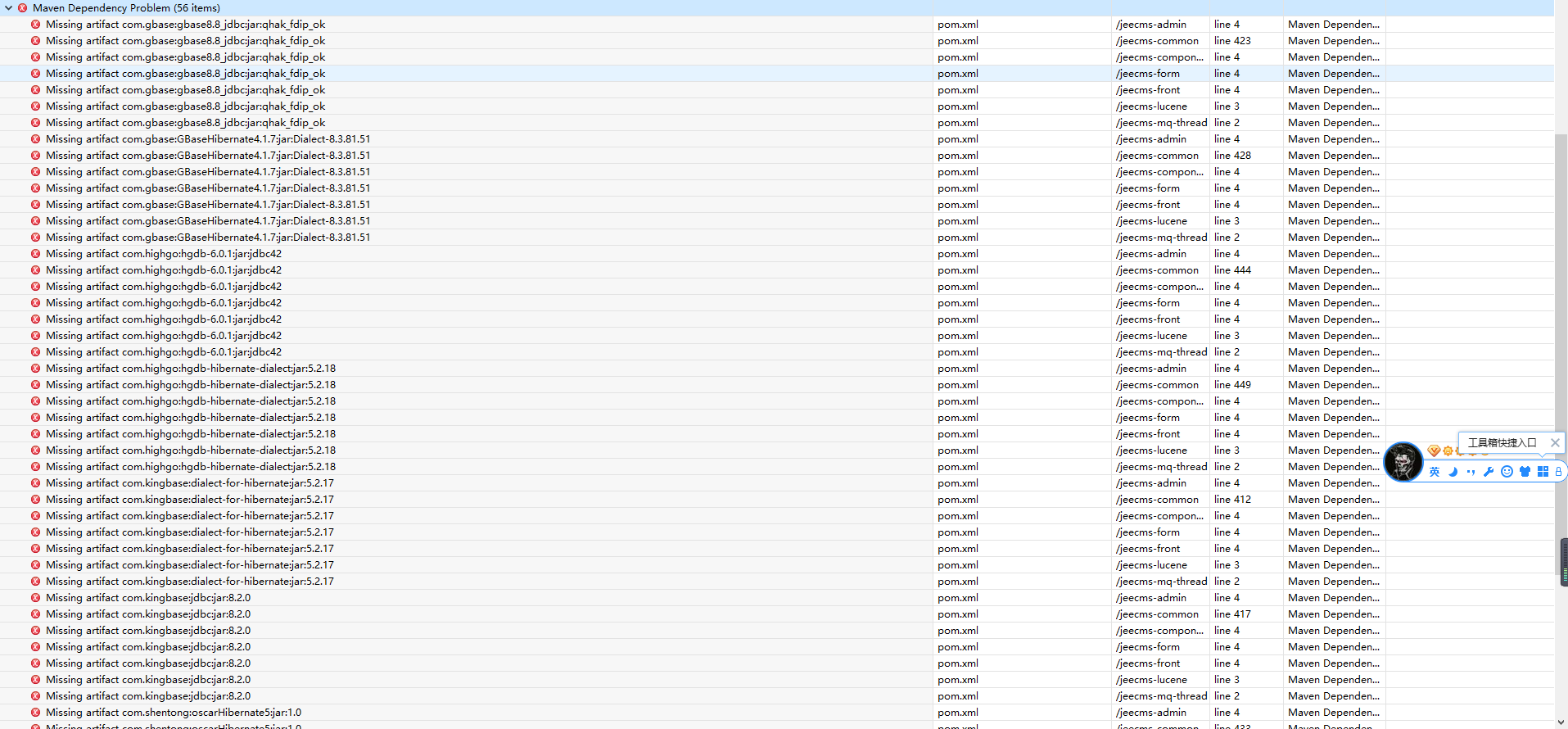Open the input method user avatar
This screenshot has height=729, width=1568.
[x=1403, y=462]
